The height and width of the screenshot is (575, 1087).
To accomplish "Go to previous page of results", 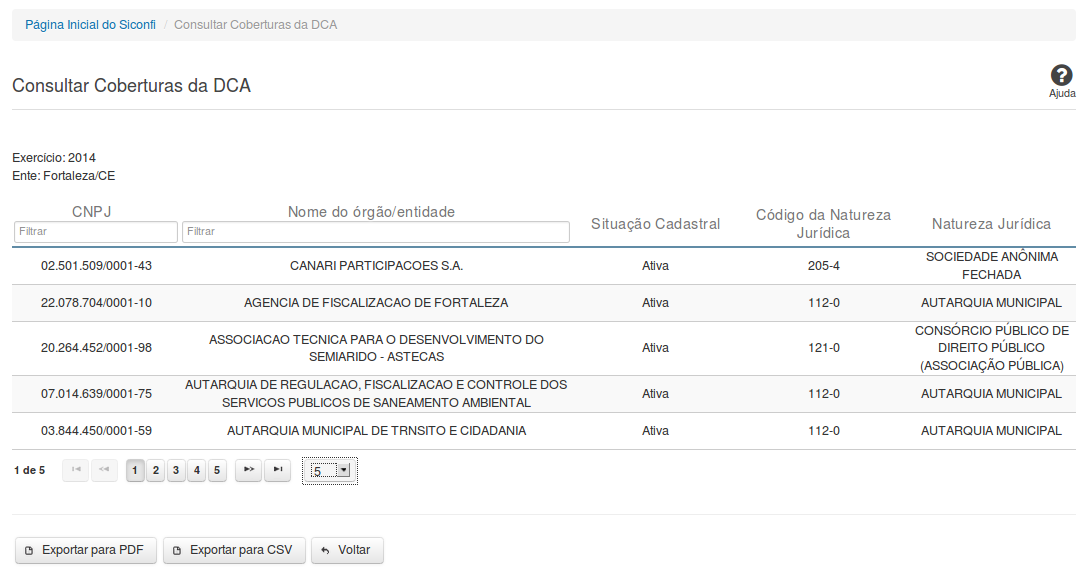I will [x=104, y=470].
